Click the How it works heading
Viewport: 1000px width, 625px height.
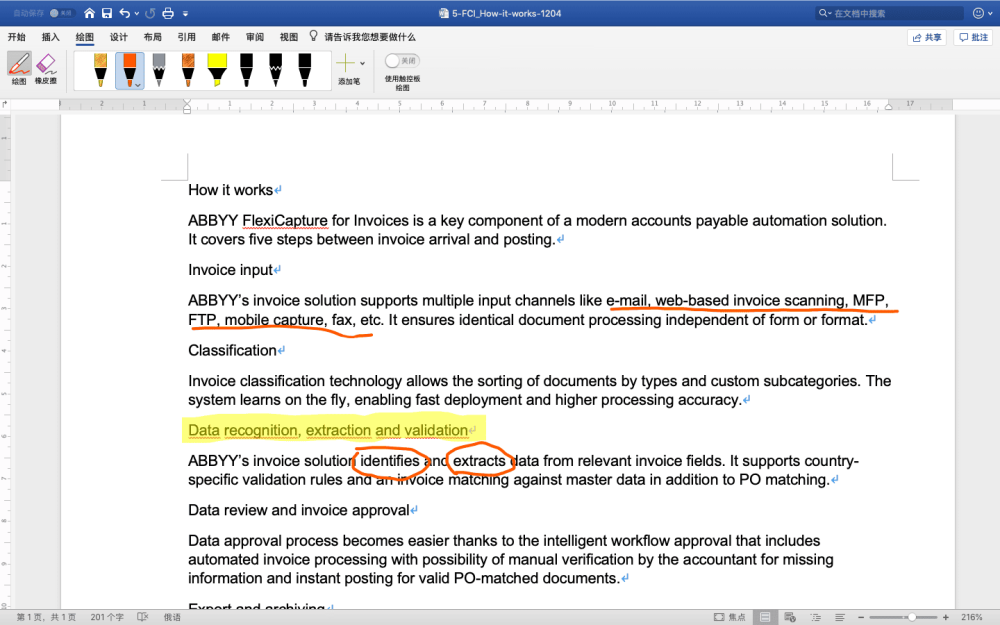point(230,190)
